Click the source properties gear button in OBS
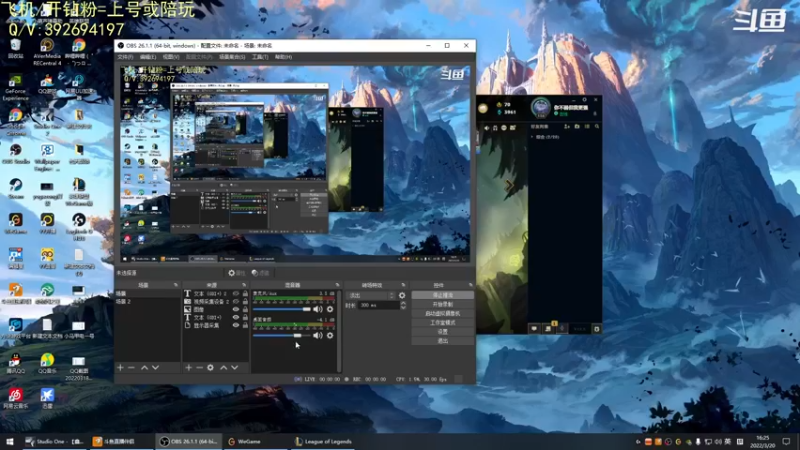 click(236, 273)
